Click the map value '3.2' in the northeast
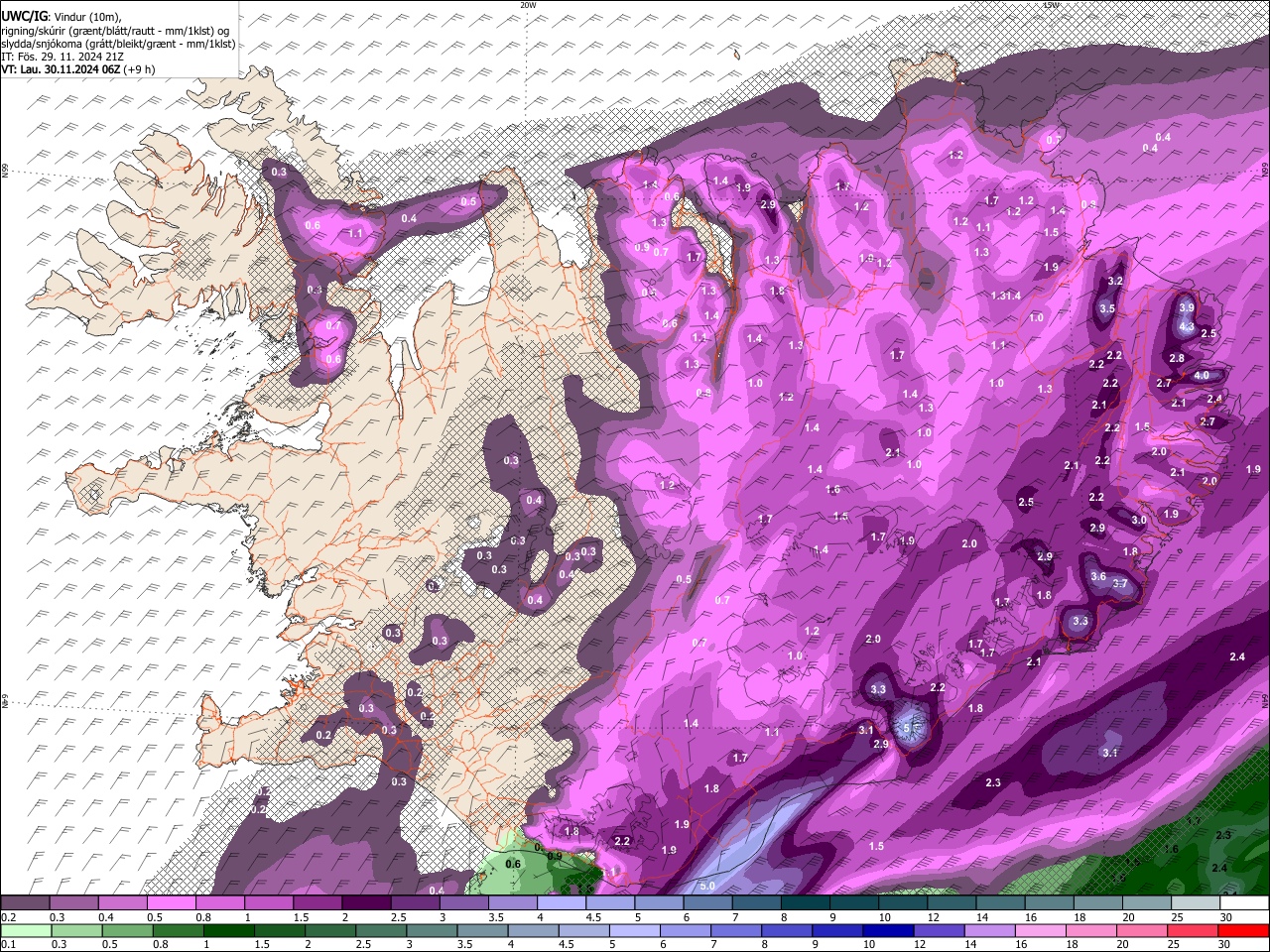 (1114, 281)
